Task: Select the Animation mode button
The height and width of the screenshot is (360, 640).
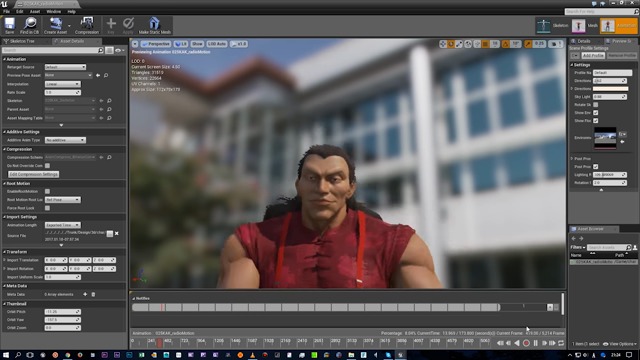Action: [618, 26]
